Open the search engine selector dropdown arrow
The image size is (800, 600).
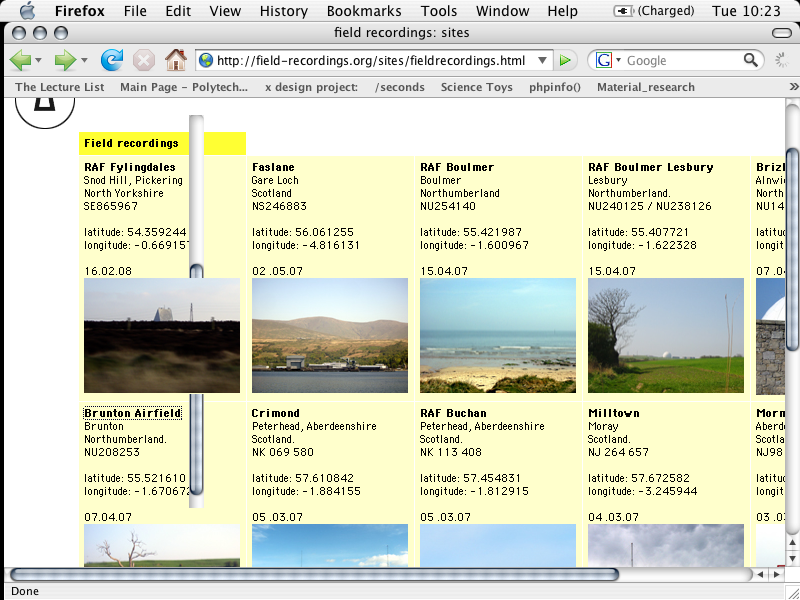click(618, 60)
